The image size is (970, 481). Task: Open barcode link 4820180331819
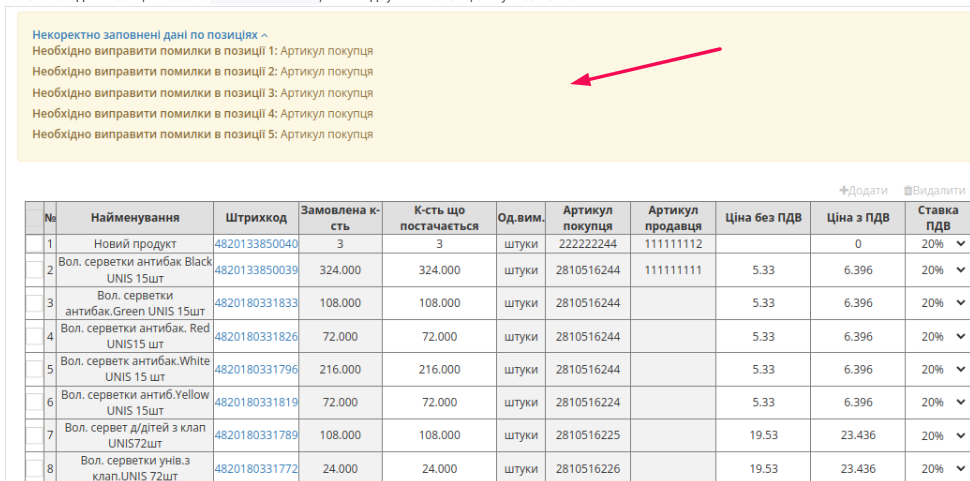click(256, 402)
